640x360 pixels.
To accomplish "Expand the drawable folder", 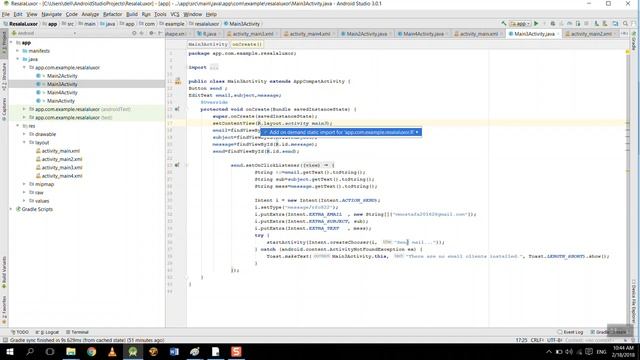I will [24, 134].
